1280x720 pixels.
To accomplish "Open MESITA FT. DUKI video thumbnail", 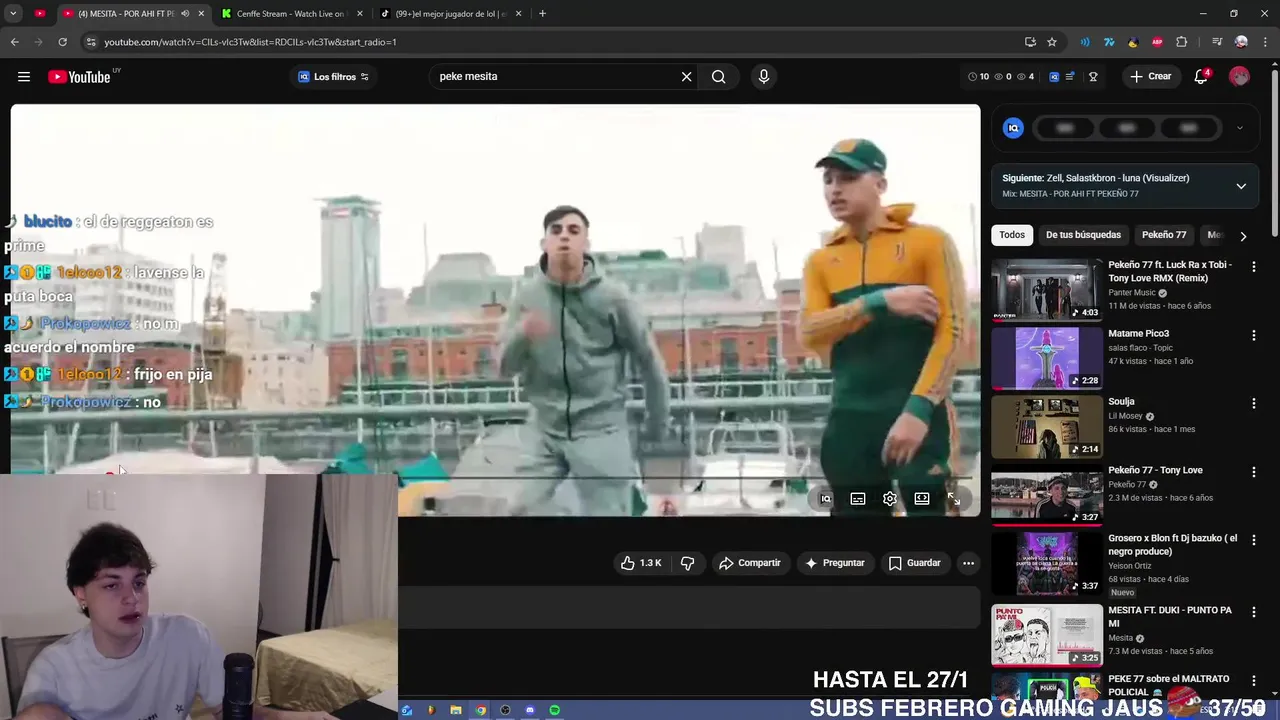I will tap(1047, 635).
